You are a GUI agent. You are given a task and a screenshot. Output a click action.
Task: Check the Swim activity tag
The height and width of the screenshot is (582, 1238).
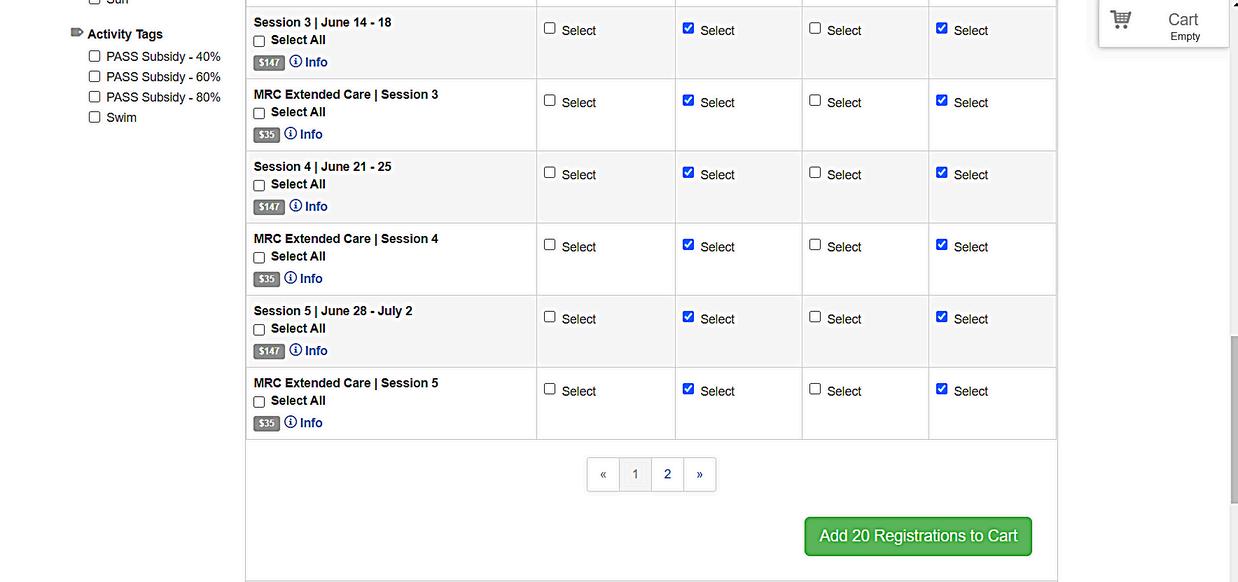(95, 117)
